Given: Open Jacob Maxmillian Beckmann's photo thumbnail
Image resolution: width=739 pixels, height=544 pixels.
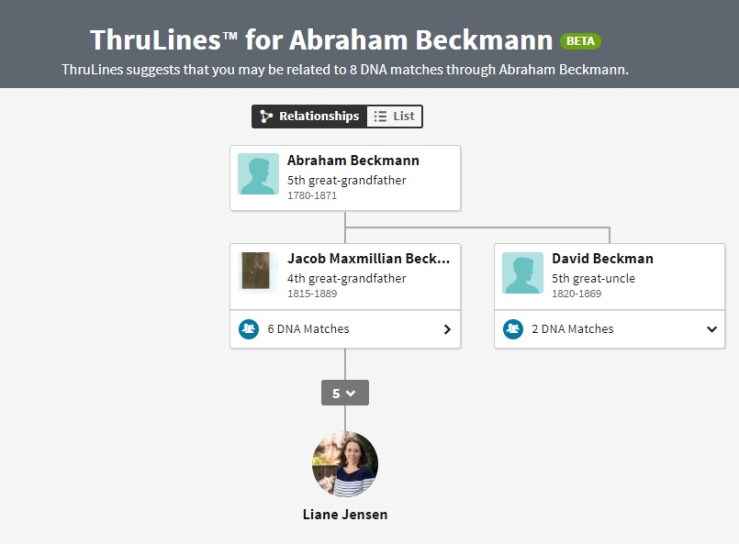Looking at the screenshot, I should click(x=257, y=272).
